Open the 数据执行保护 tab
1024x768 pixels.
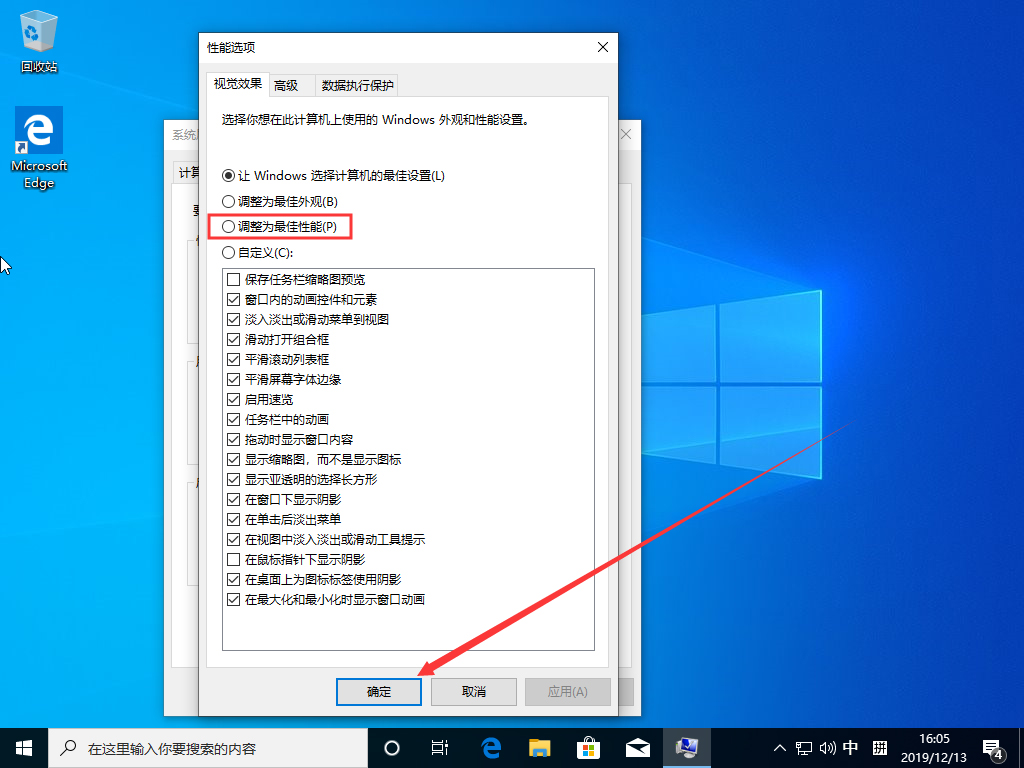(356, 85)
